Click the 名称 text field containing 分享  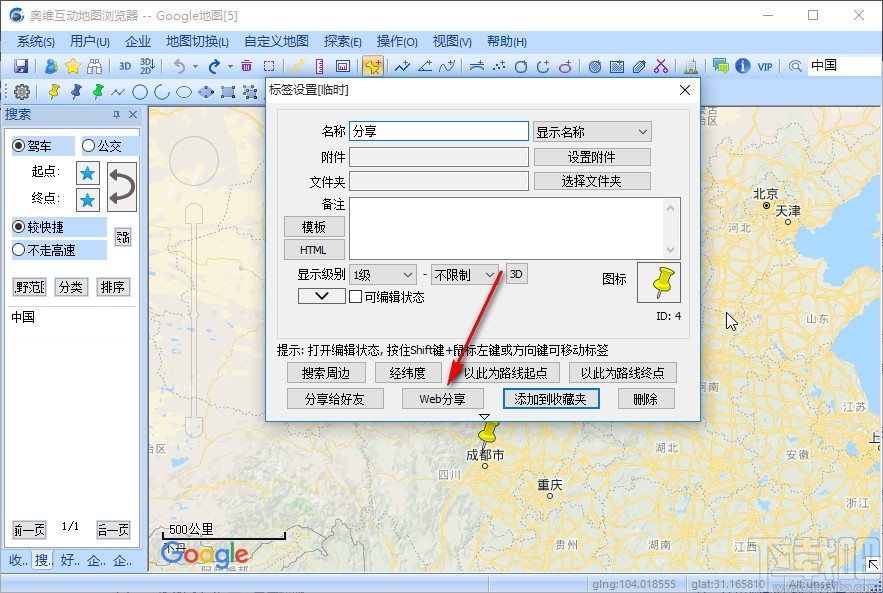pos(438,131)
